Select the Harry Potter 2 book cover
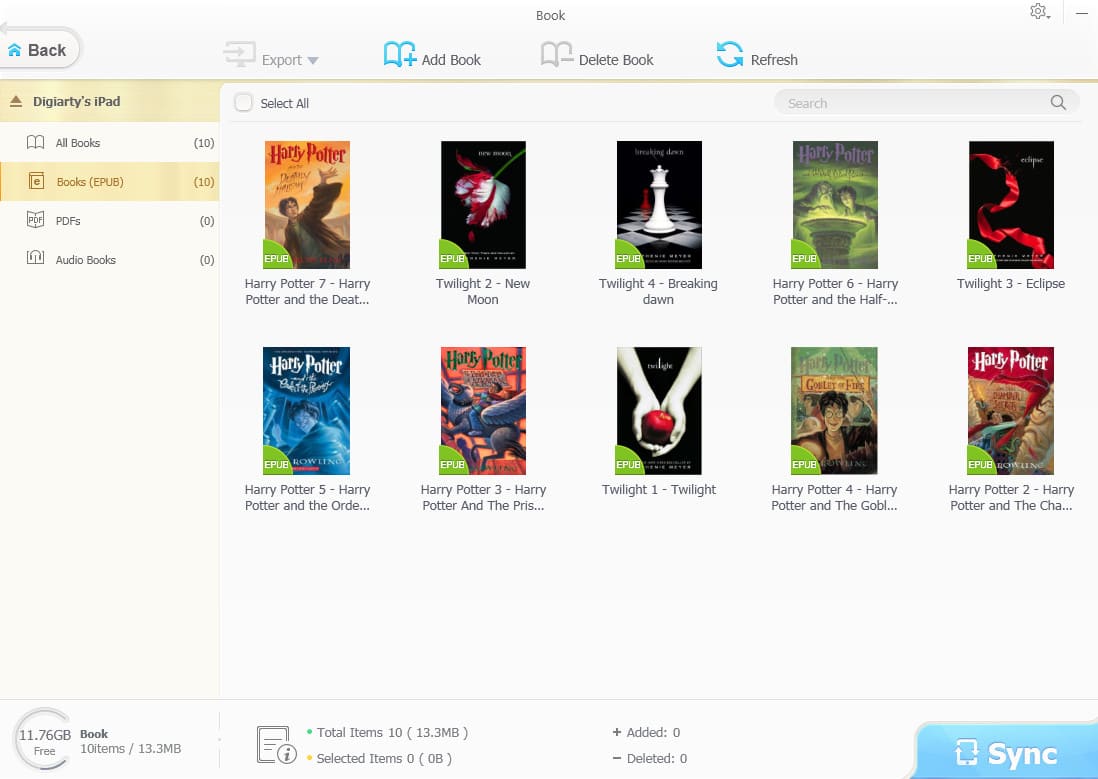1098x779 pixels. click(x=1010, y=411)
